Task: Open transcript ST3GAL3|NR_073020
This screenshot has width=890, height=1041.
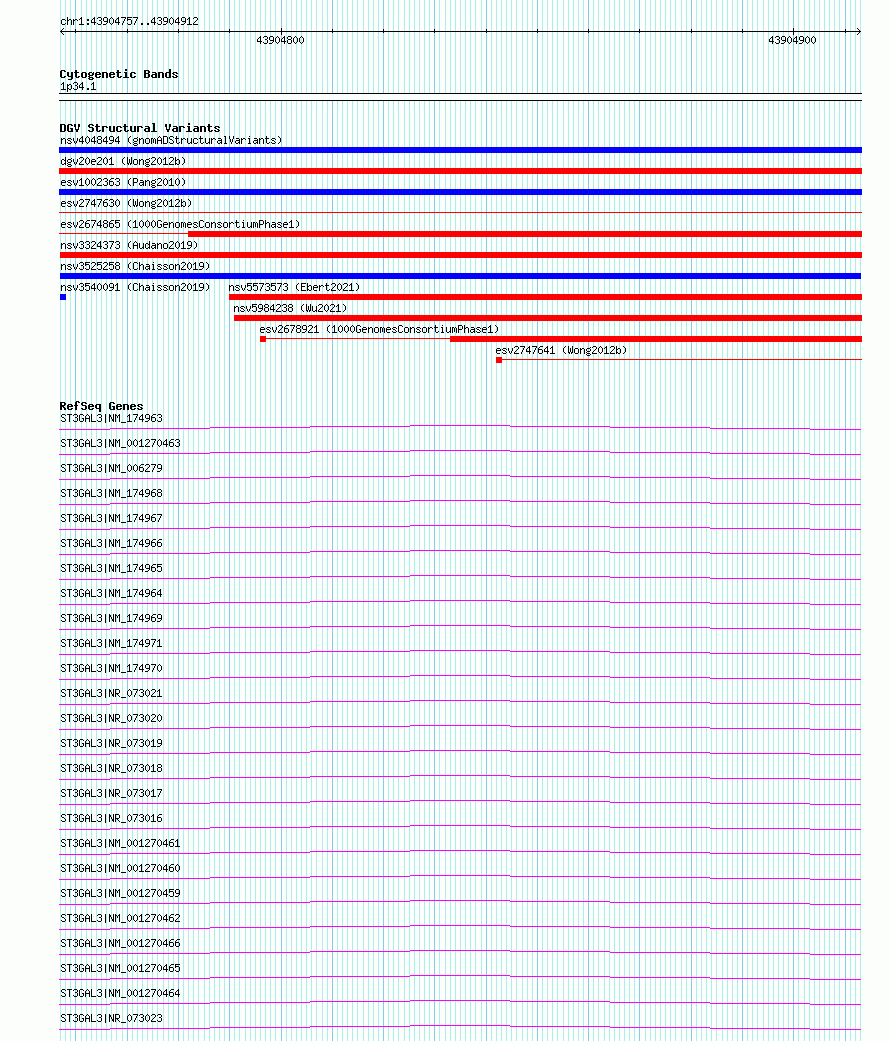Action: click(111, 718)
